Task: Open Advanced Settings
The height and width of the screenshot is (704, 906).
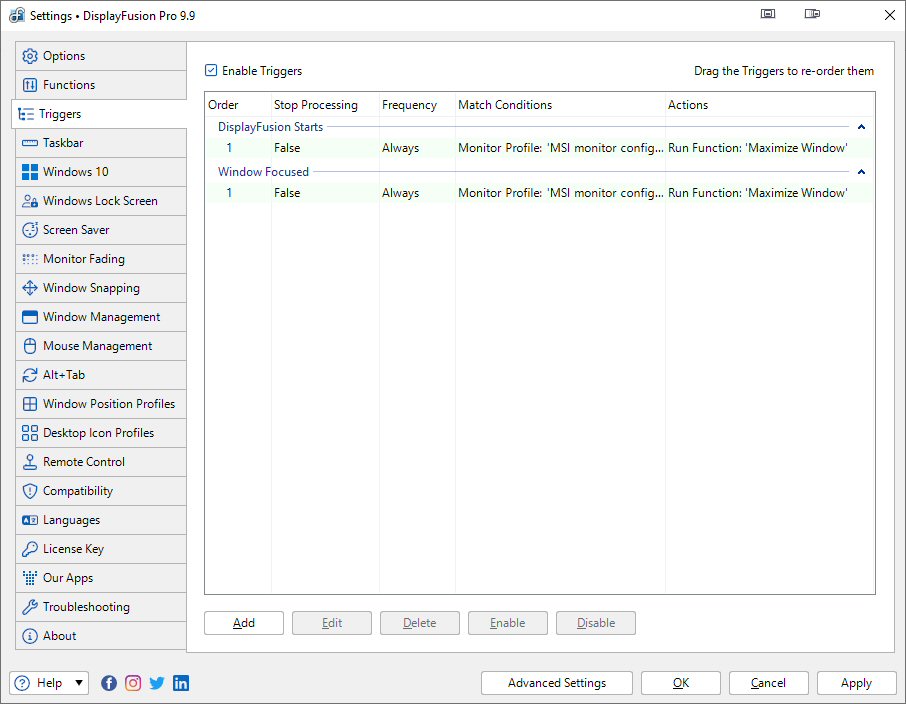Action: 557,683
